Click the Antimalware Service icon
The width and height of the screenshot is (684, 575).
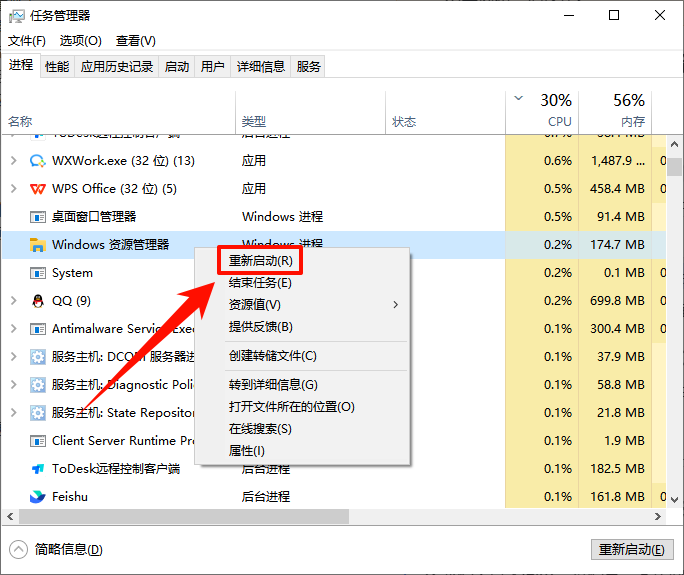click(x=38, y=329)
